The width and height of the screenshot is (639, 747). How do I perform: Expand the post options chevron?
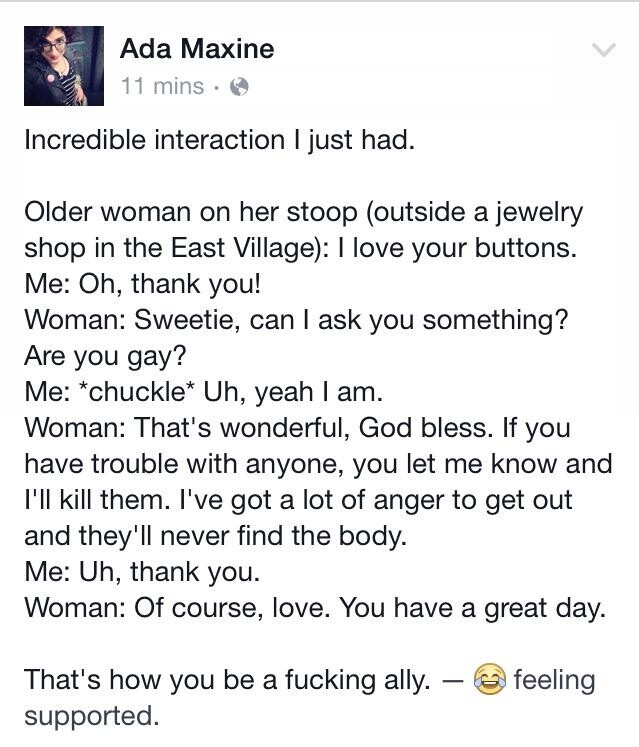pos(604,49)
